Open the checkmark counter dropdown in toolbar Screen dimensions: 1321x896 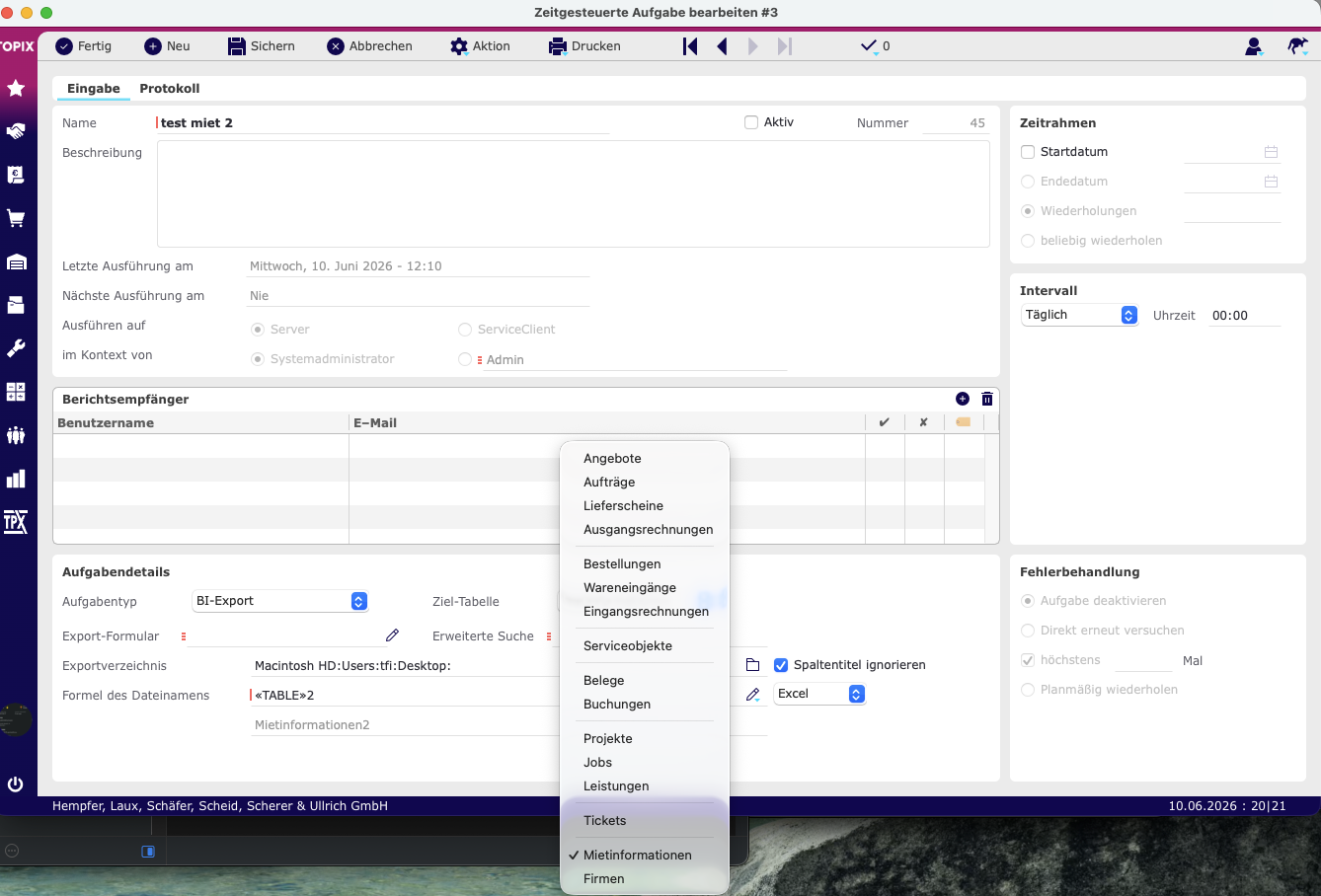point(875,46)
